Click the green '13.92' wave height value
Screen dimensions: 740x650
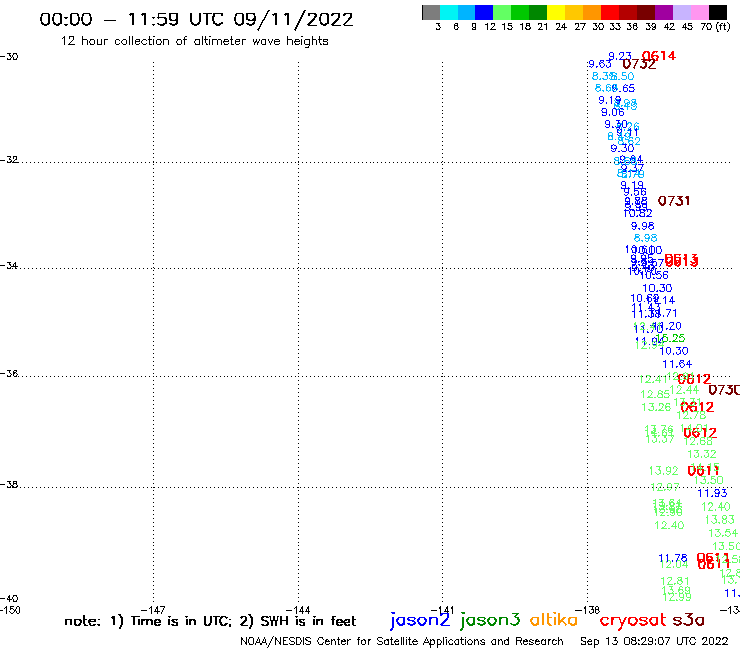(x=664, y=471)
